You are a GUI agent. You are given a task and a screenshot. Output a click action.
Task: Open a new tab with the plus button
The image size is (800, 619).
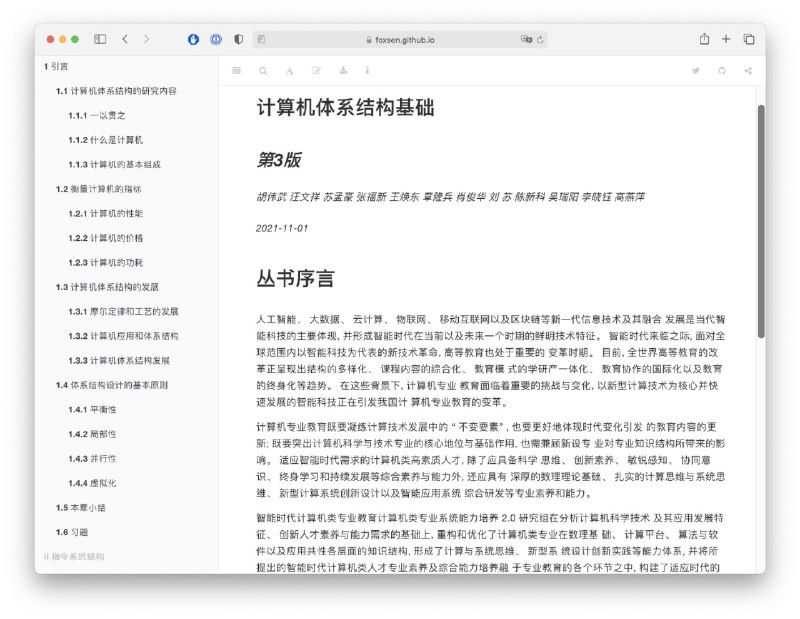726,38
